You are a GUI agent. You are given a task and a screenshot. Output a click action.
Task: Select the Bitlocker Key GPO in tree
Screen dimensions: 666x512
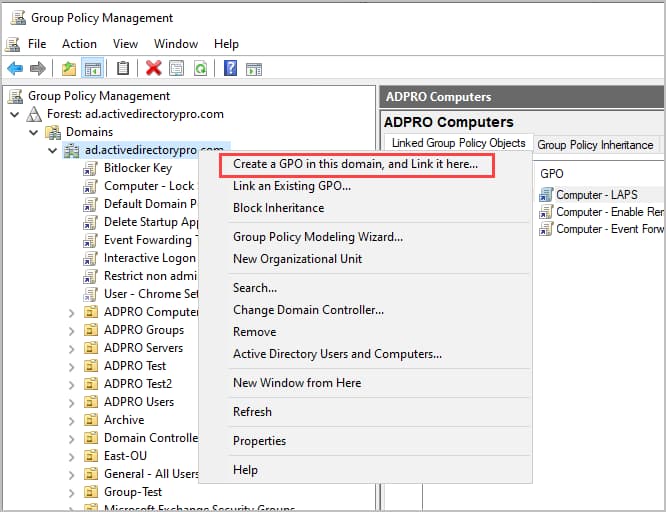[137, 168]
